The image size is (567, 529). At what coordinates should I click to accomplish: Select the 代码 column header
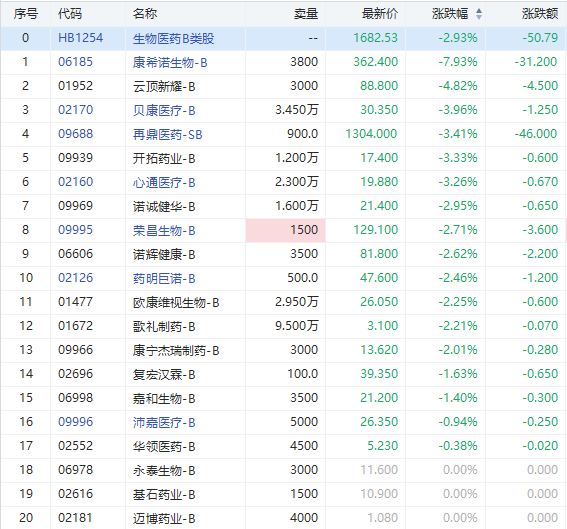(70, 14)
